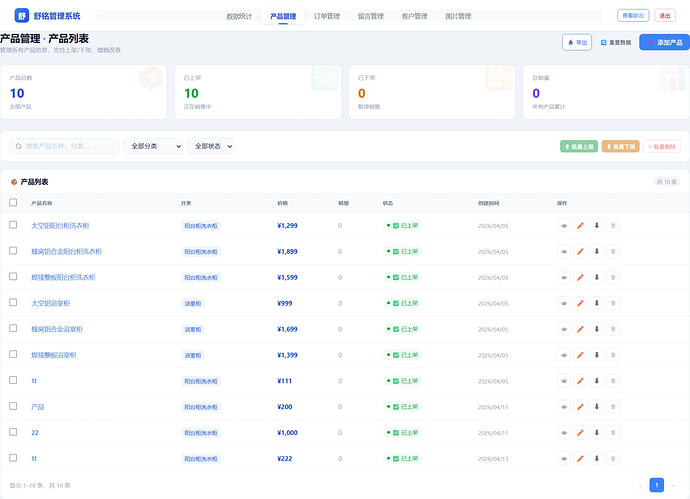This screenshot has width=690, height=499.
Task: Click page 1 in the pagination
Action: click(x=656, y=485)
